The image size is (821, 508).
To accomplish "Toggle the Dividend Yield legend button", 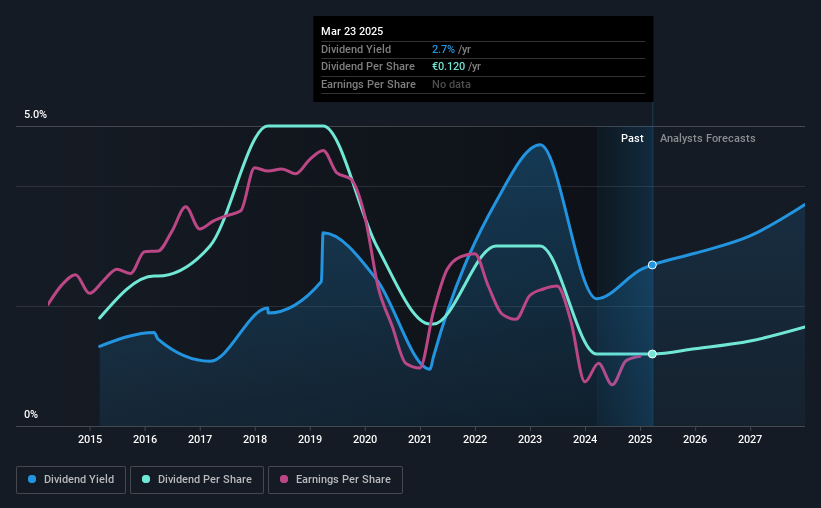I will point(71,480).
